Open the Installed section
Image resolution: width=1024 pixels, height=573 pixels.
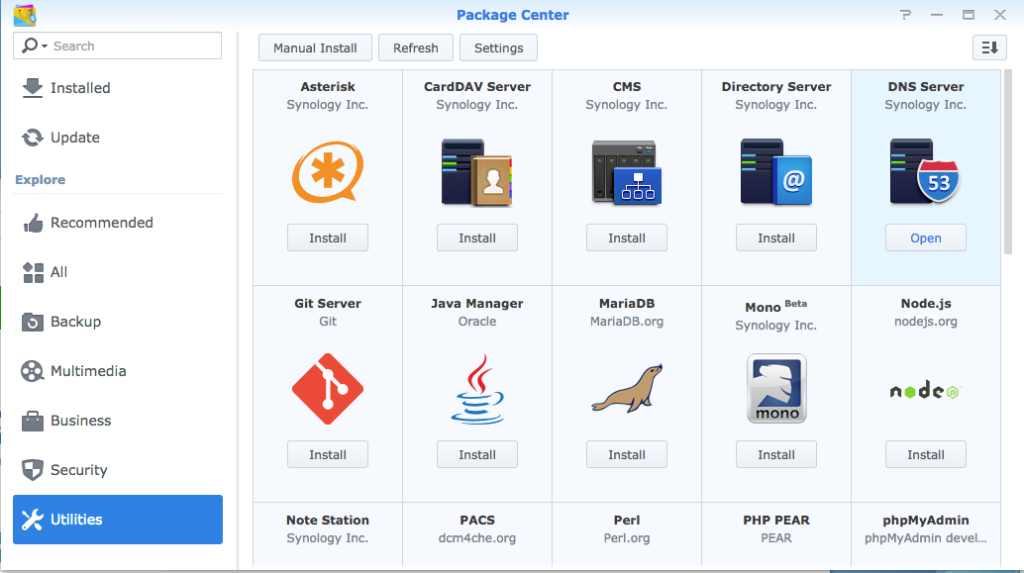(118, 88)
